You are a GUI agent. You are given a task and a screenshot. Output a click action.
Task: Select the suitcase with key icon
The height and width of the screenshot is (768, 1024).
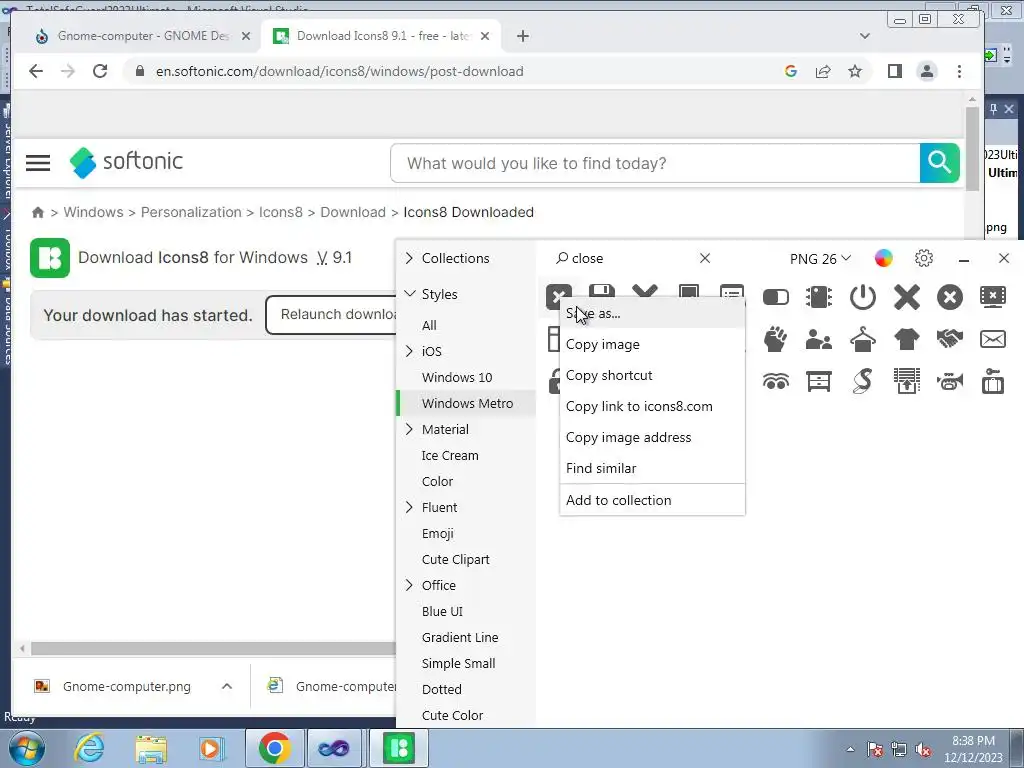point(993,381)
